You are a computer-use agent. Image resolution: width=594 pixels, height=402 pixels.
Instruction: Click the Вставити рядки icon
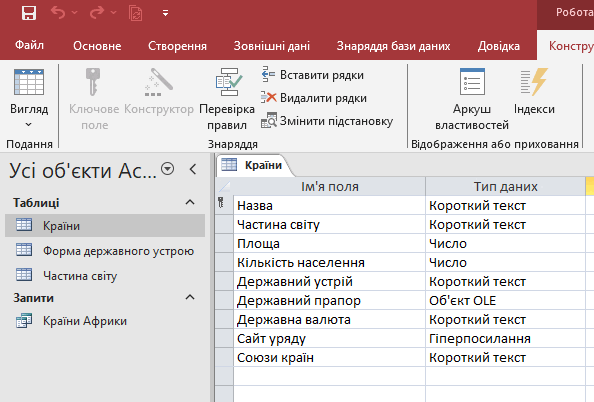[268, 74]
